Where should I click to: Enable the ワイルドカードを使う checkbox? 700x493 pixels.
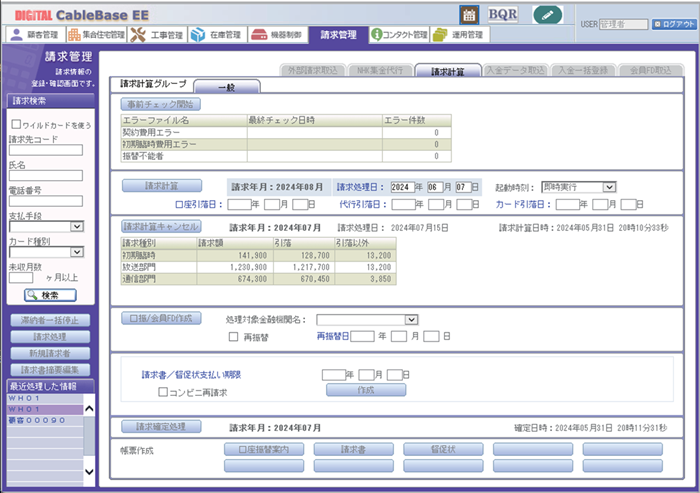coord(16,125)
